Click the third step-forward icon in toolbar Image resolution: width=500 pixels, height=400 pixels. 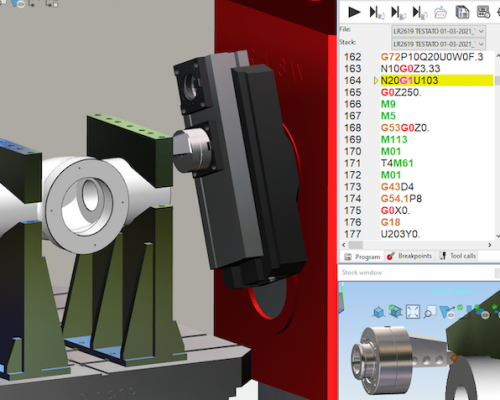419,12
